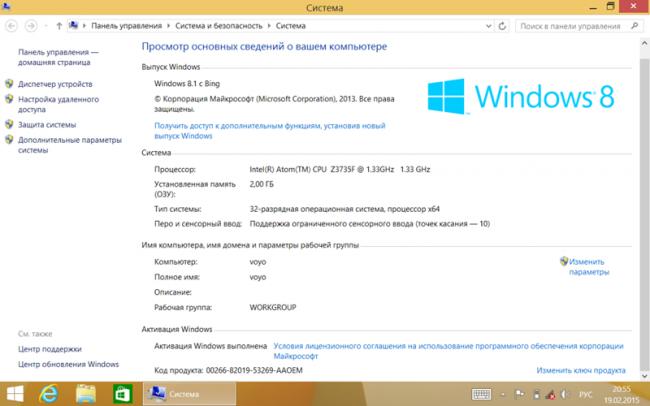Click the Action Center flag tray icon
Viewport: 650px width, 406px height.
(x=519, y=394)
